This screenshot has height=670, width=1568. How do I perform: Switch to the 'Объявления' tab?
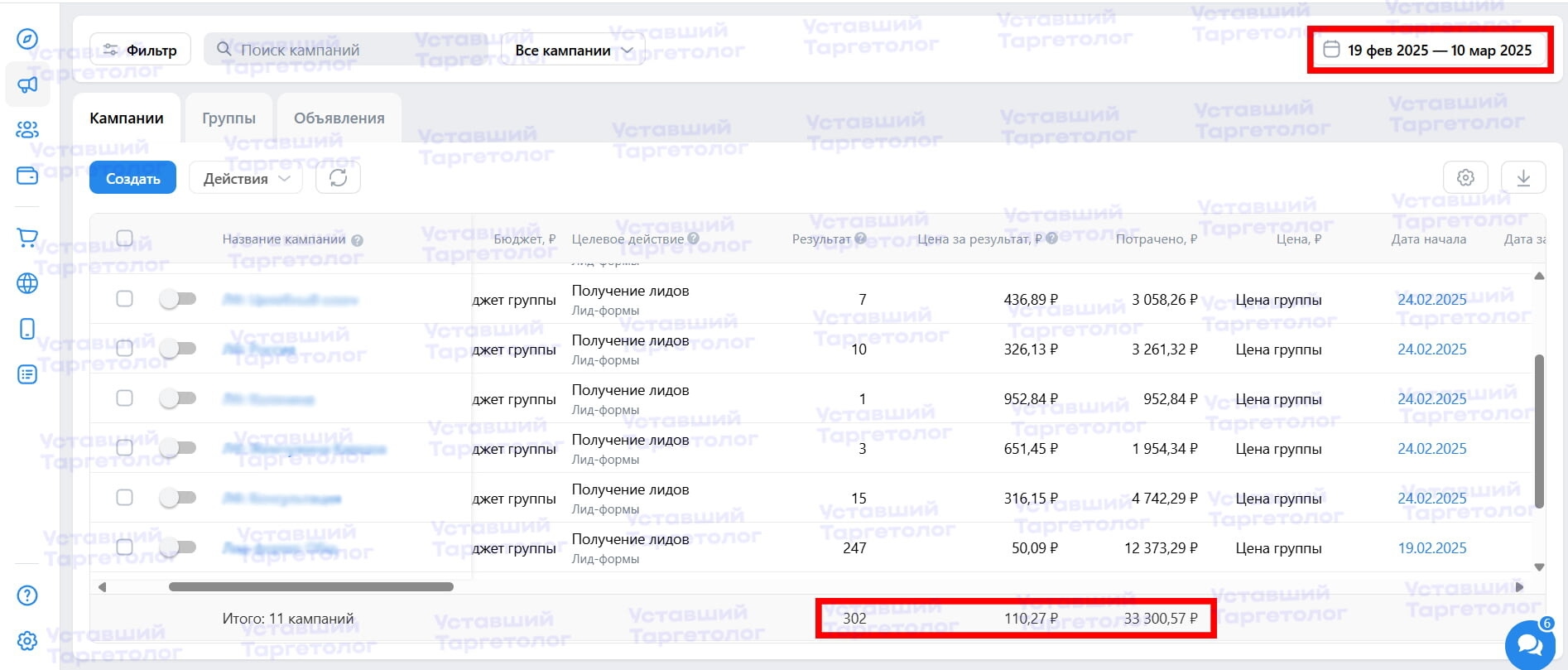339,118
